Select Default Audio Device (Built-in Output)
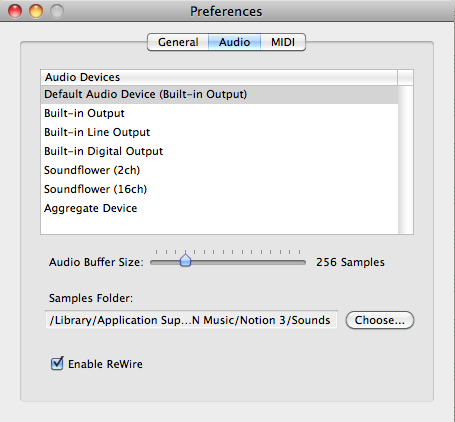Image resolution: width=455 pixels, height=422 pixels. coord(219,94)
